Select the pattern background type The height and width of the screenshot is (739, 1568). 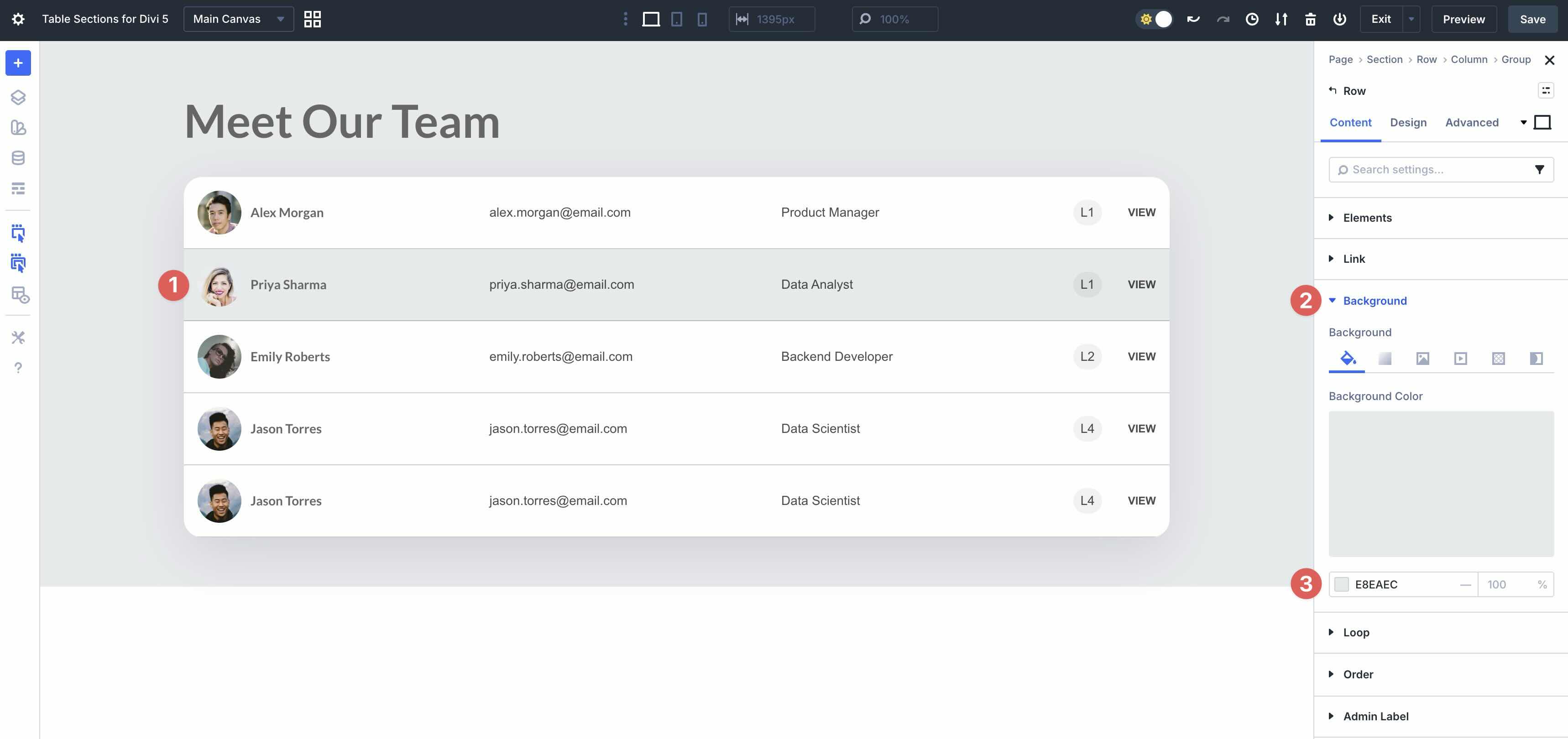pyautogui.click(x=1498, y=358)
